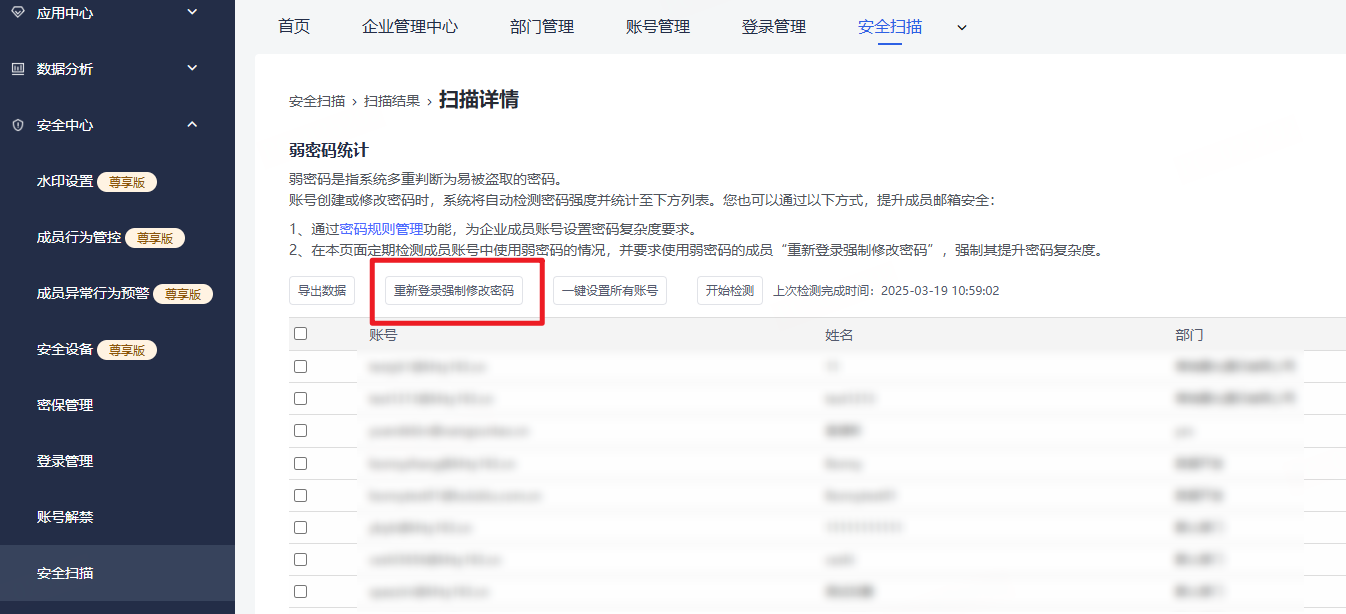Click the 开始检测 button
This screenshot has width=1346, height=614.
click(x=729, y=291)
